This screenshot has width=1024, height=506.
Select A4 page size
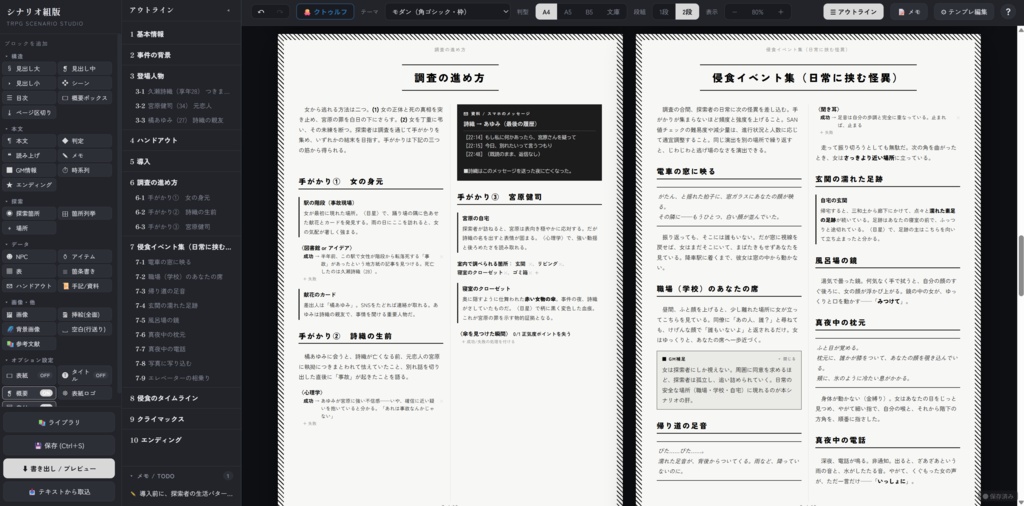pos(547,12)
